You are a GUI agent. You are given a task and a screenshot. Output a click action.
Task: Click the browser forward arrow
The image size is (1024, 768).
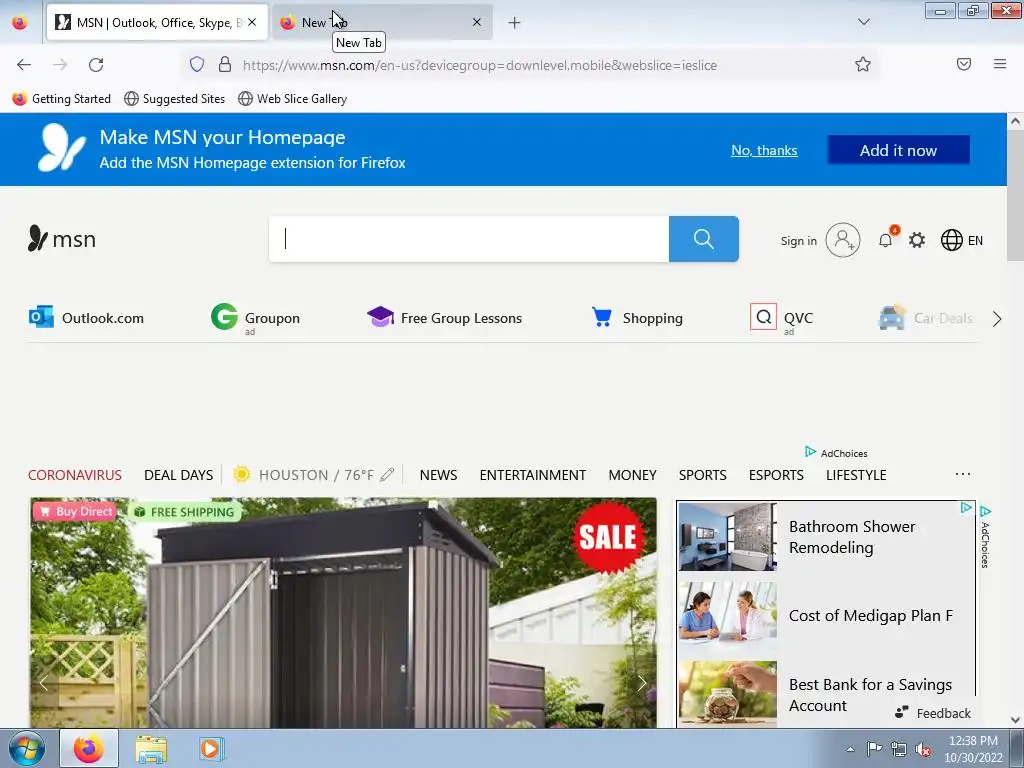point(60,65)
